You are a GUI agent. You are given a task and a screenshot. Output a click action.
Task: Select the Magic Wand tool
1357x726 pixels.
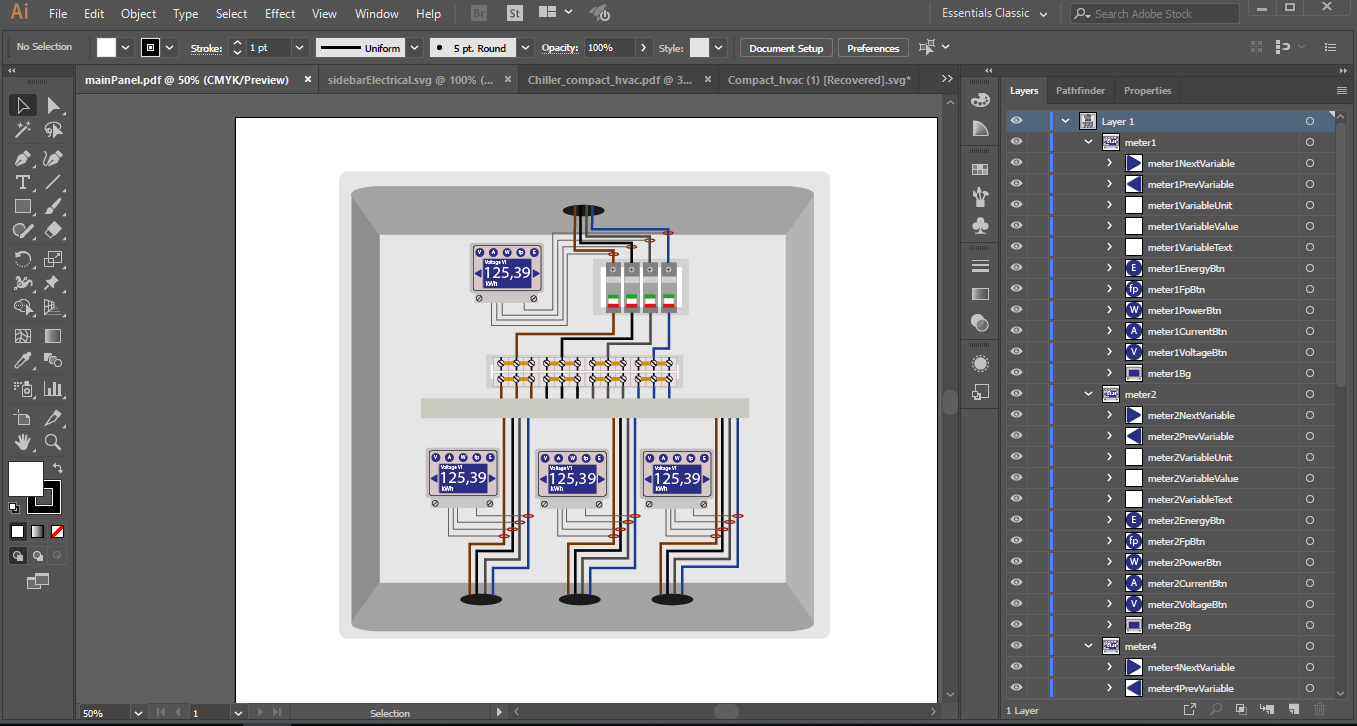click(x=23, y=130)
